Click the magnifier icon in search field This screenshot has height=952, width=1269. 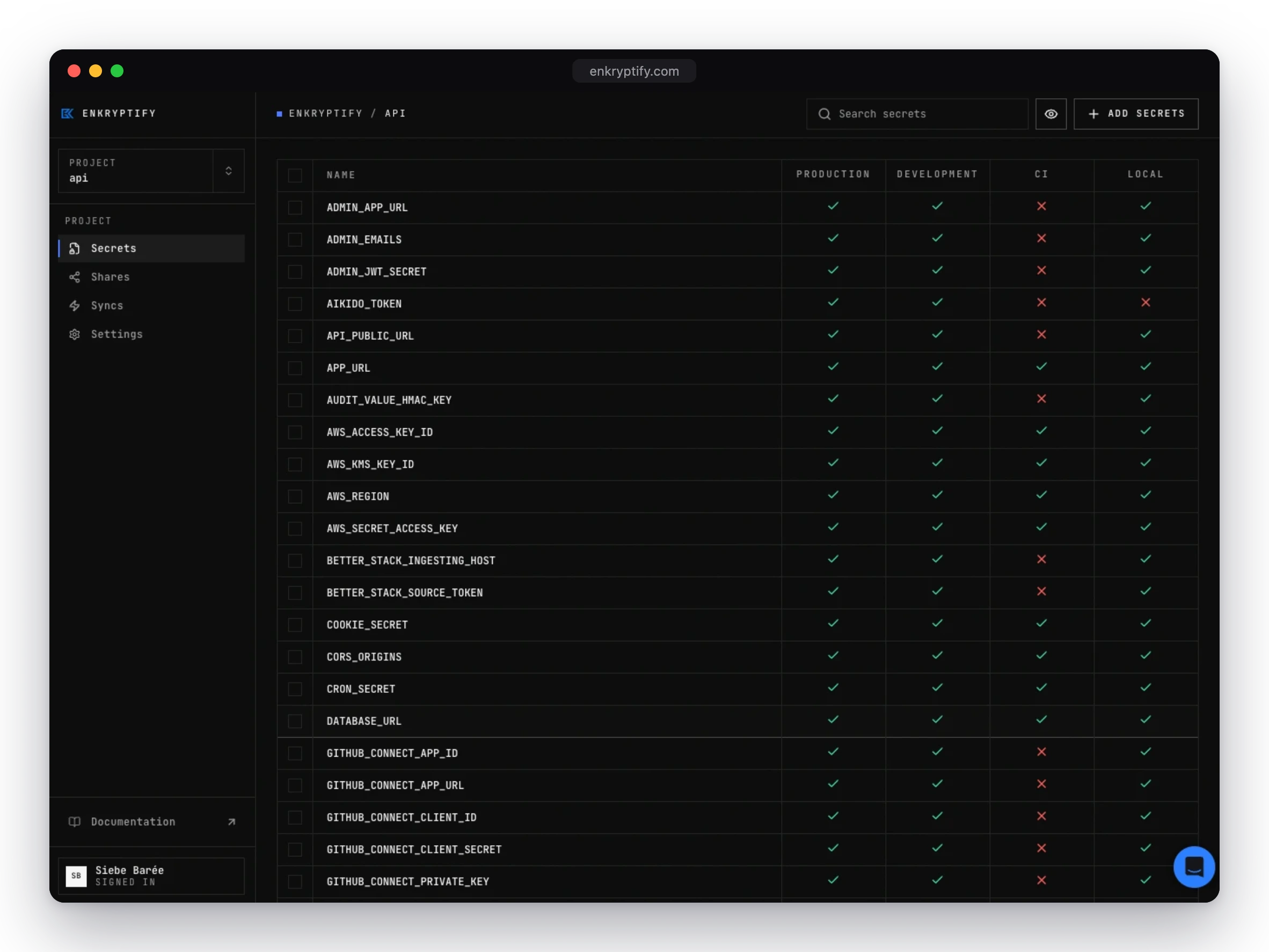pos(825,114)
